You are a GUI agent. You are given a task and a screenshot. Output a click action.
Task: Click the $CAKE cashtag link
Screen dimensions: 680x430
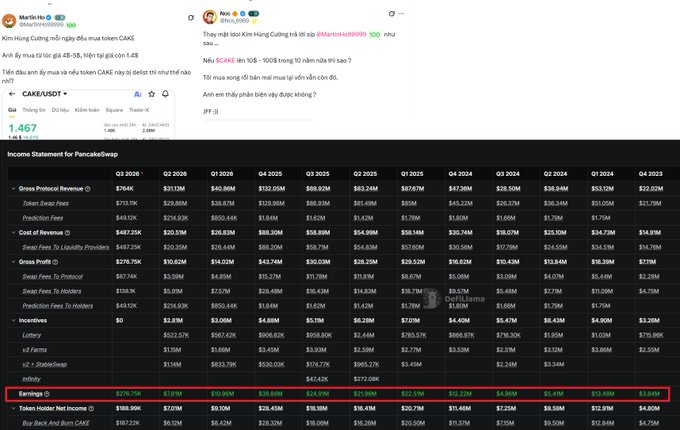click(x=225, y=60)
